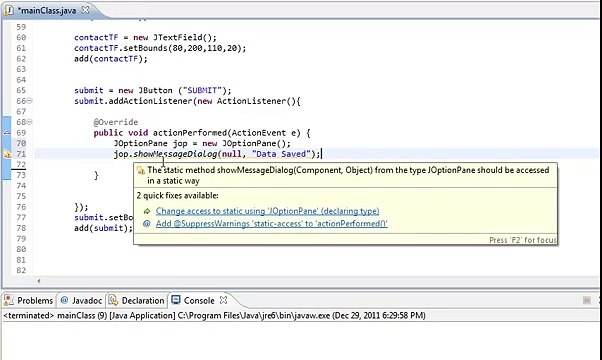
Task: Click on the 'Data Saved' string in line 71
Action: [x=281, y=154]
